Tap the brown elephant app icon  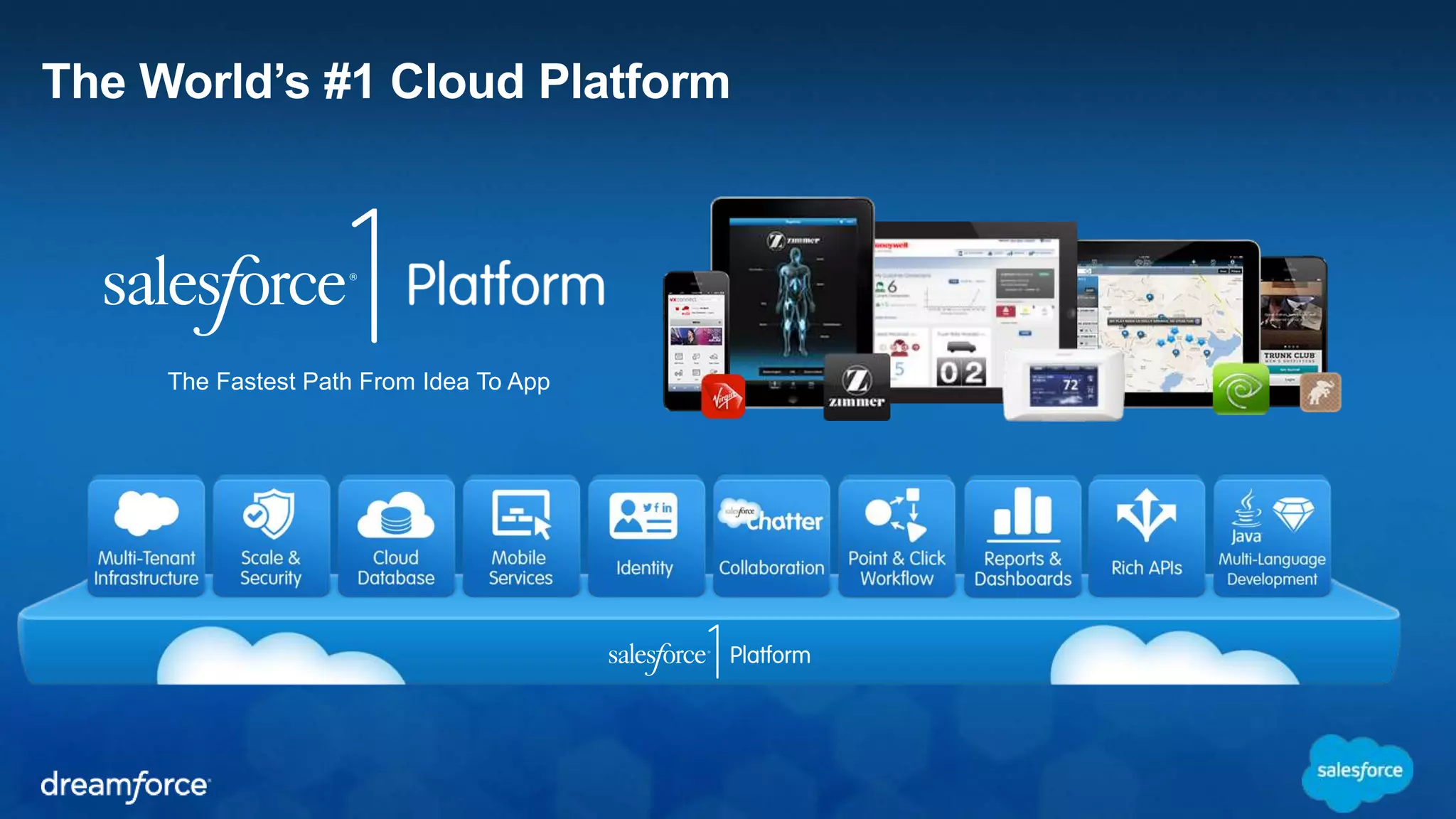(1320, 392)
